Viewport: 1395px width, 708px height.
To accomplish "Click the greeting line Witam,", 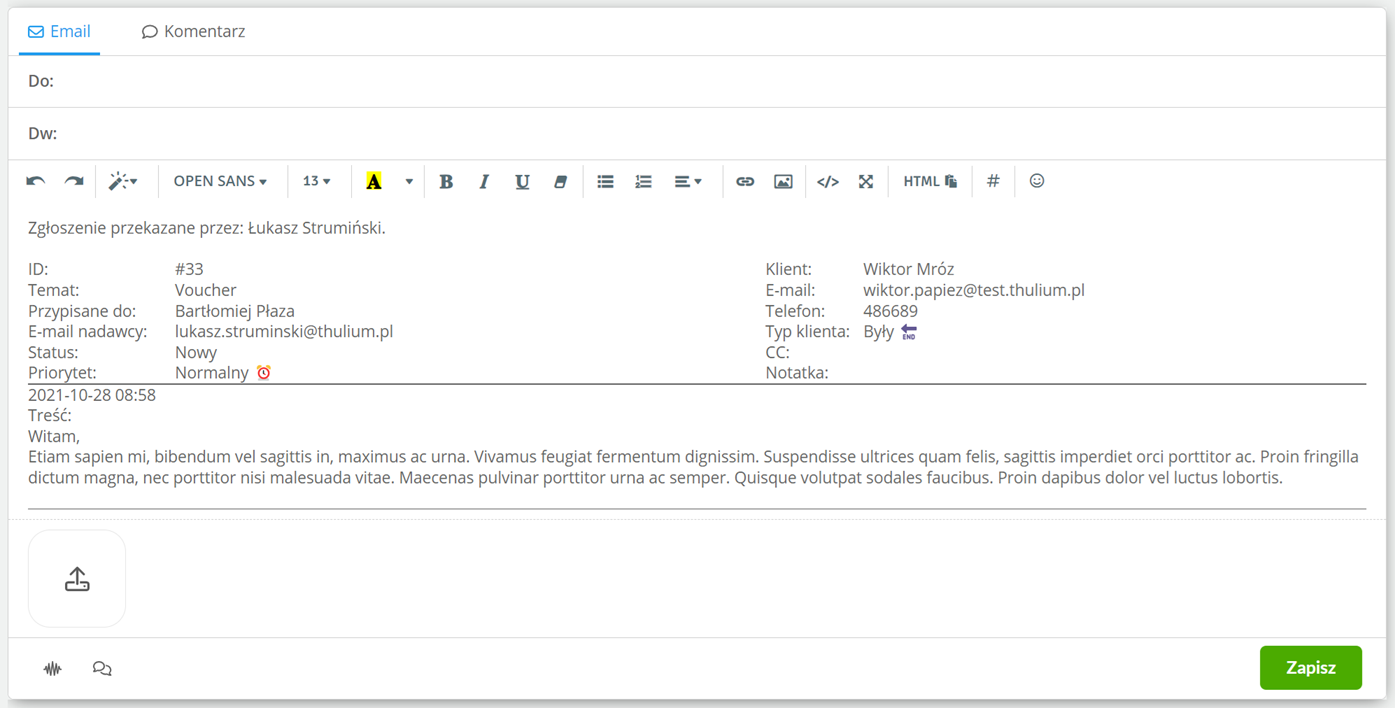I will [x=54, y=437].
